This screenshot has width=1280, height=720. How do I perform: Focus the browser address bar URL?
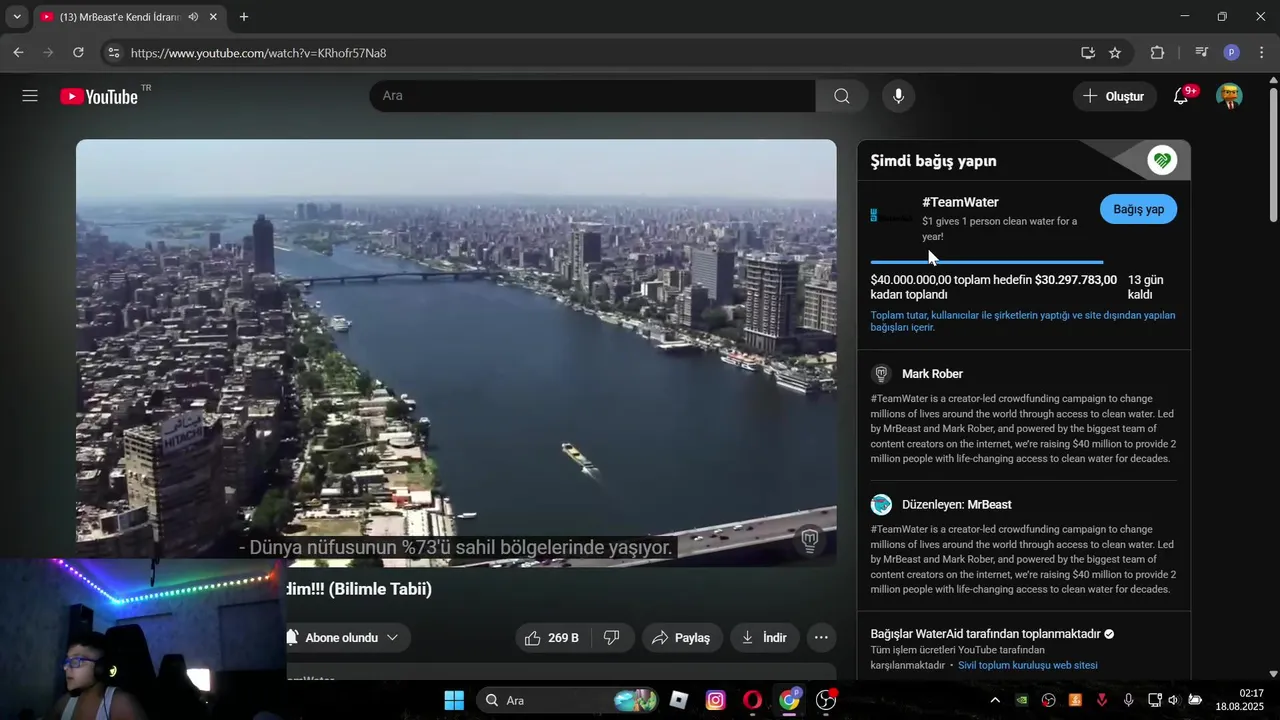258,53
